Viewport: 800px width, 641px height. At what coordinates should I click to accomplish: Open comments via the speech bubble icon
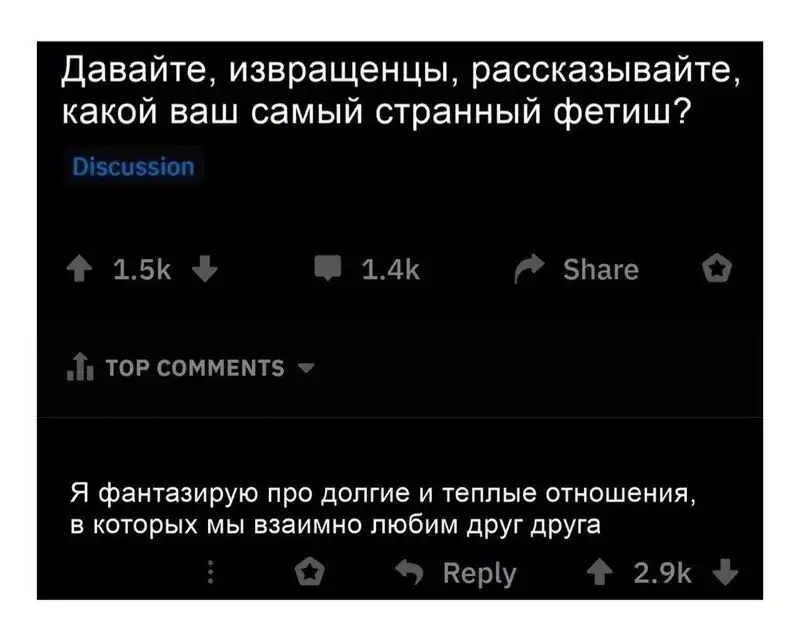(330, 269)
